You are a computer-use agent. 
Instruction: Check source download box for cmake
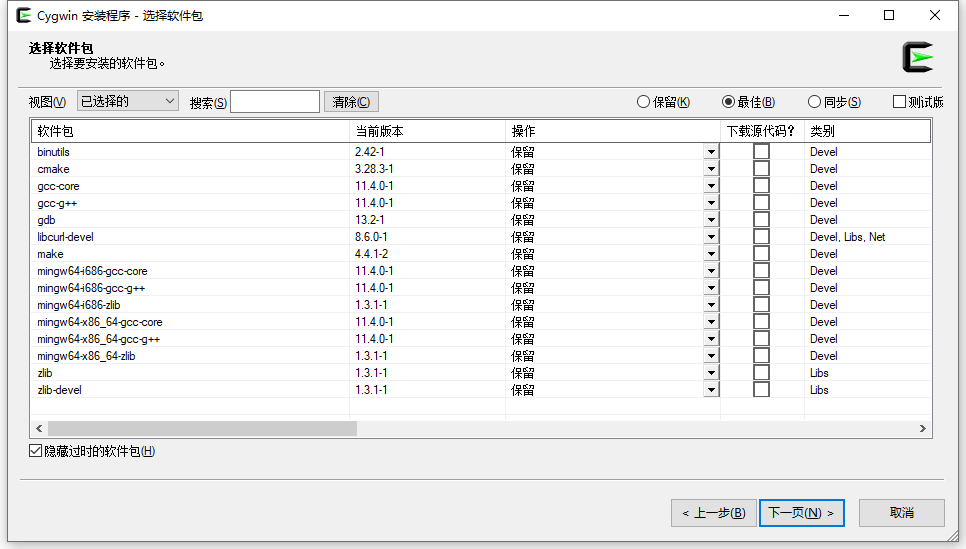[761, 169]
